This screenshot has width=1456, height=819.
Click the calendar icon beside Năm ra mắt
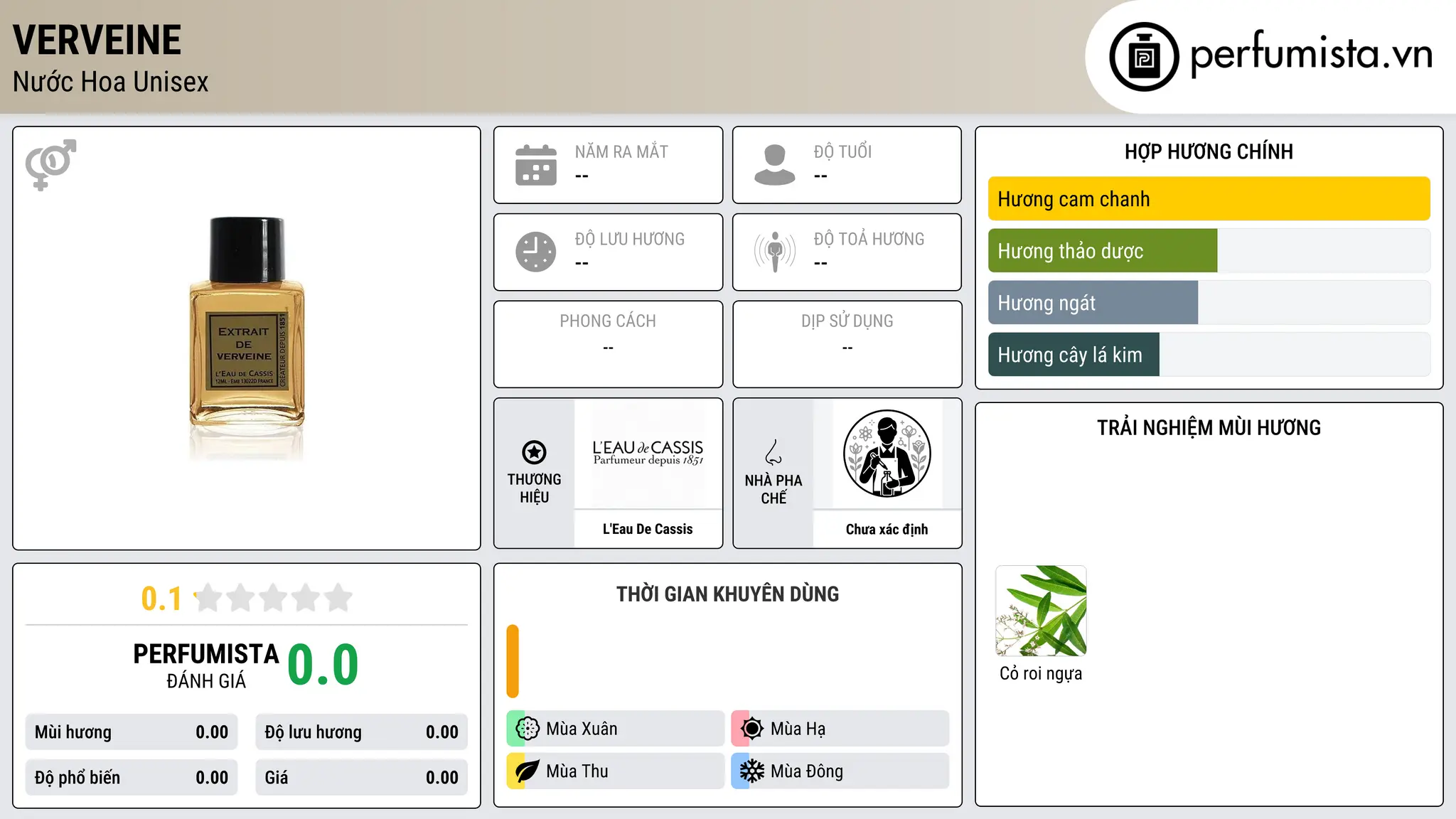point(536,165)
